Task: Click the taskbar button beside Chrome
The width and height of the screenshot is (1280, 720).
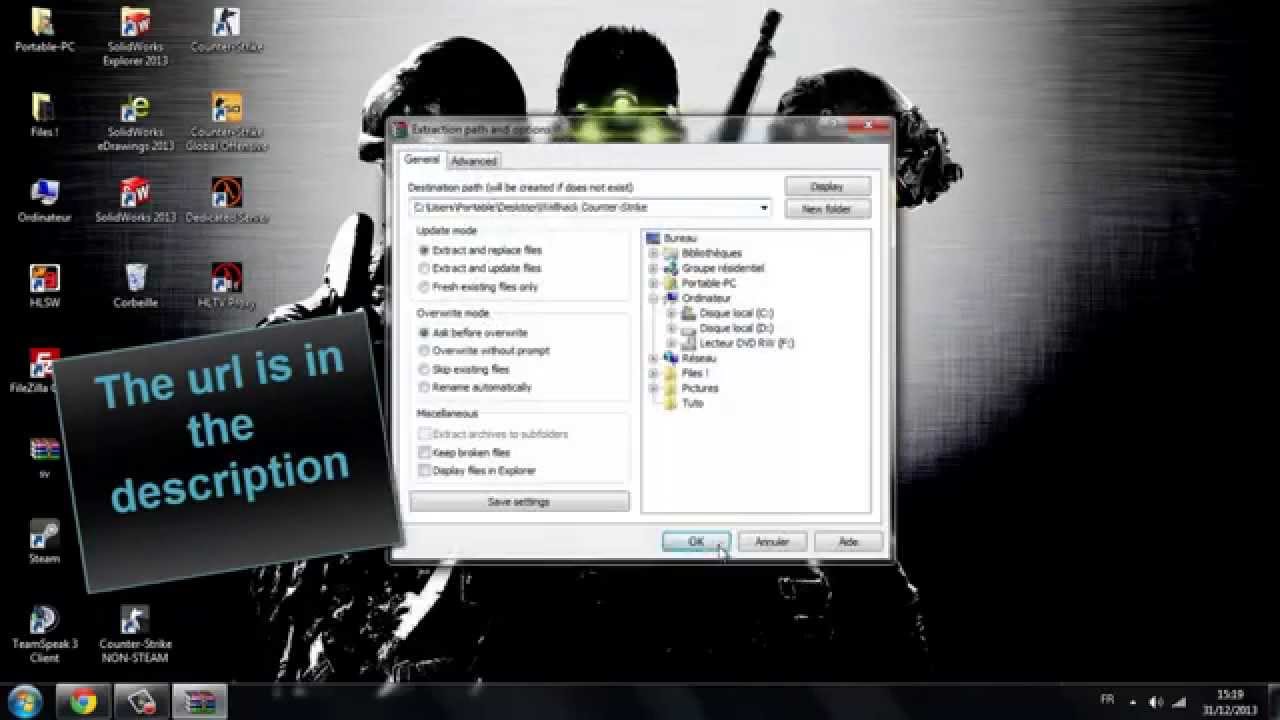Action: 142,702
